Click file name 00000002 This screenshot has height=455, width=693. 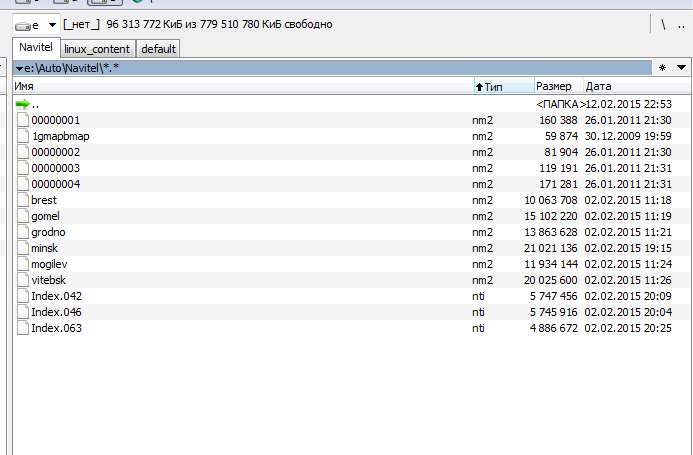coord(56,152)
